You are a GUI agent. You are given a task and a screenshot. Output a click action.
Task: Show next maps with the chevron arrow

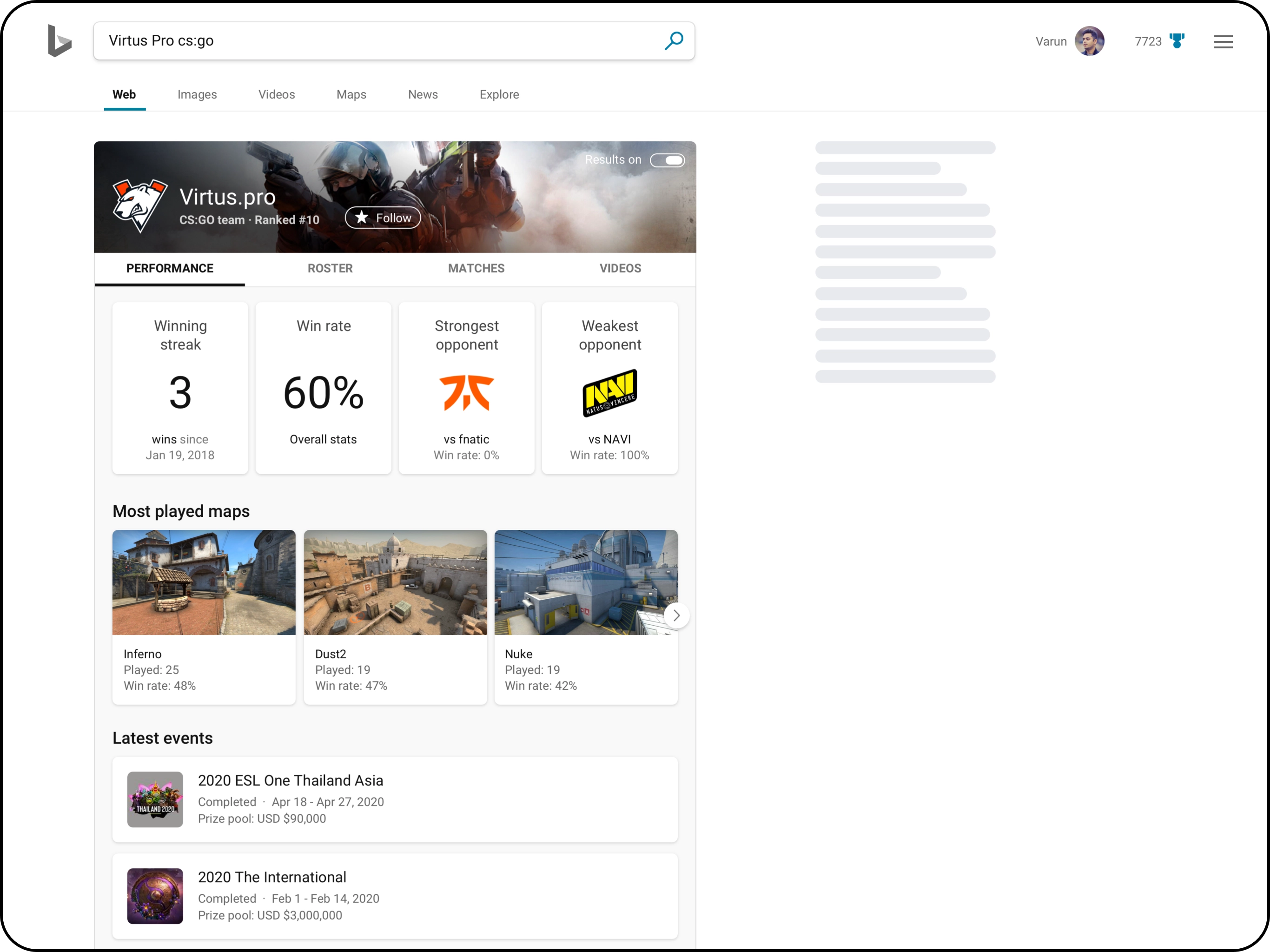click(676, 615)
